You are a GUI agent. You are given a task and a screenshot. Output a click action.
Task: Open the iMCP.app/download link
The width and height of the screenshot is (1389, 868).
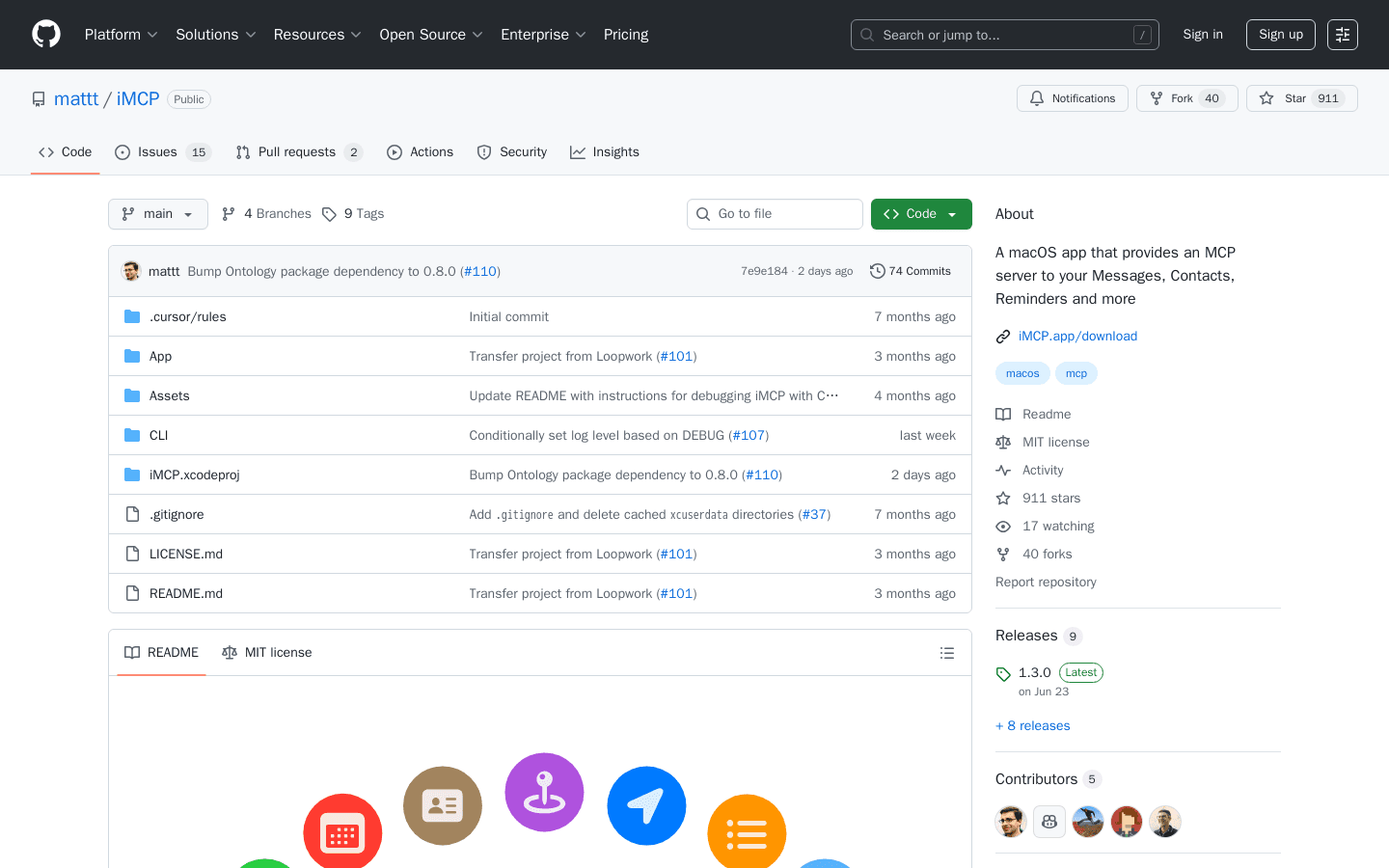tap(1077, 336)
